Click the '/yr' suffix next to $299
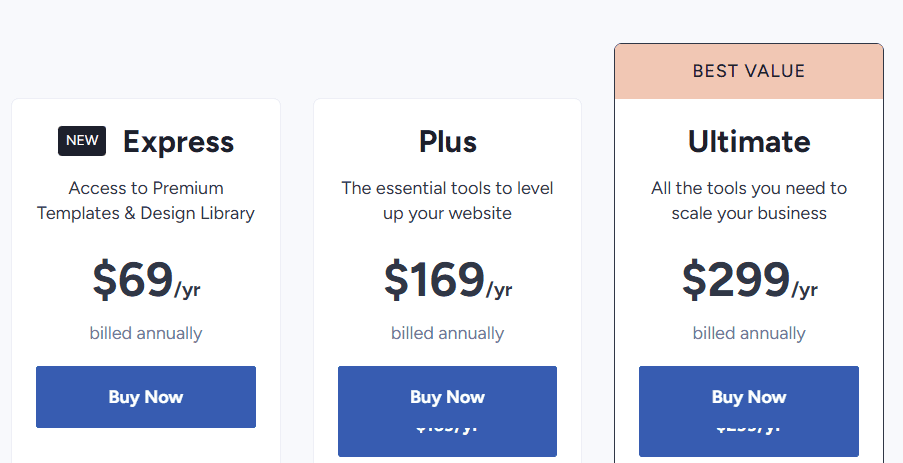 tap(805, 289)
